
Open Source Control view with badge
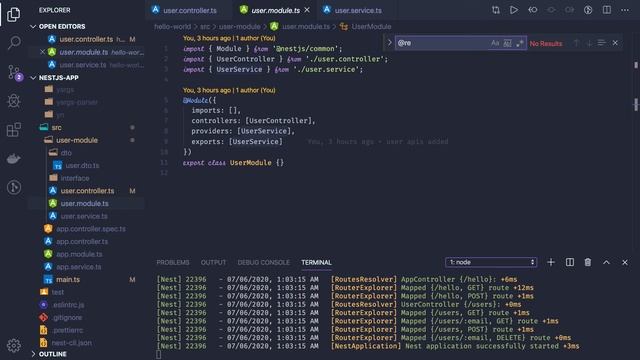click(x=15, y=72)
